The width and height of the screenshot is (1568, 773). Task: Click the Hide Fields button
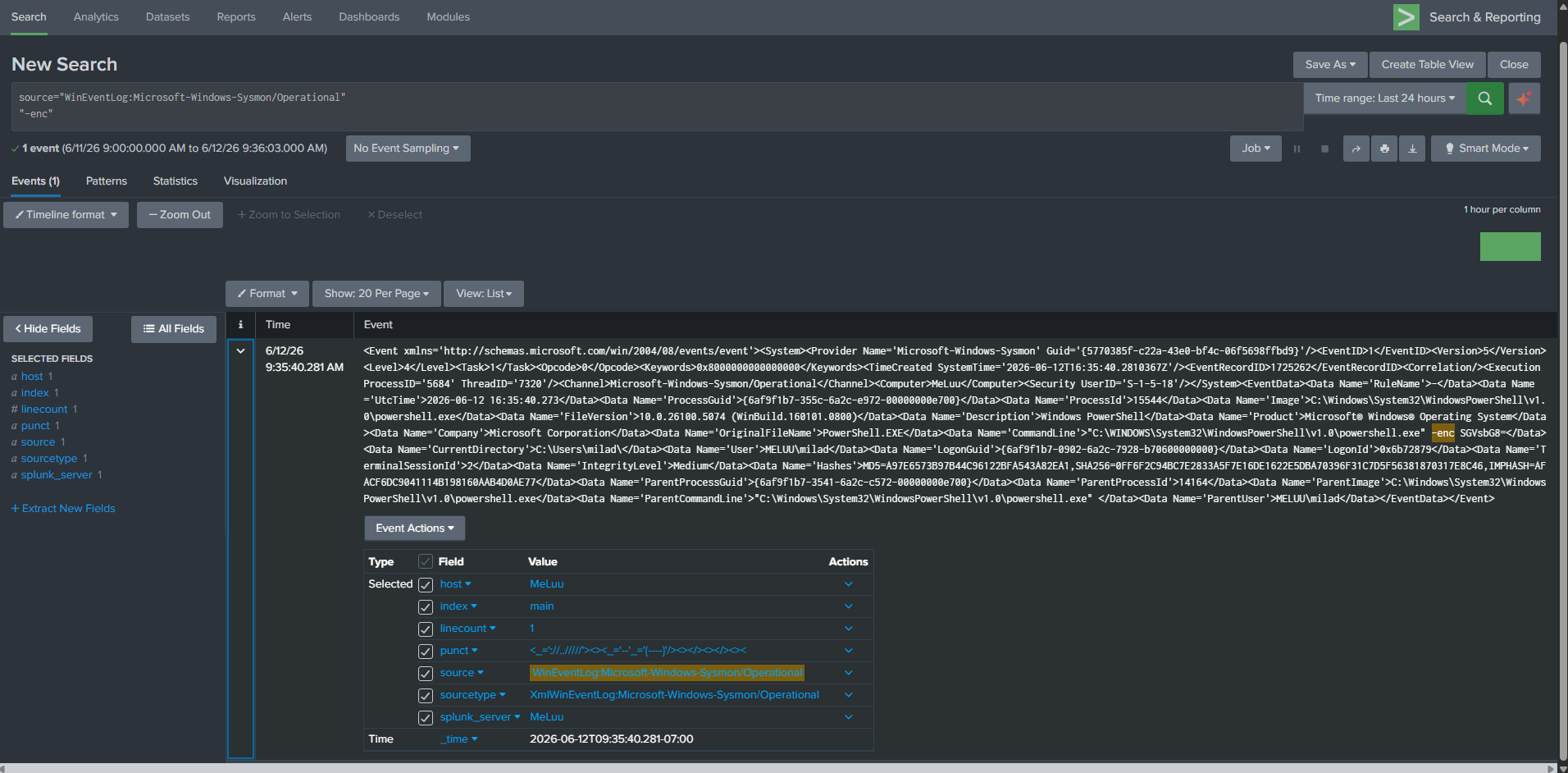(x=48, y=329)
